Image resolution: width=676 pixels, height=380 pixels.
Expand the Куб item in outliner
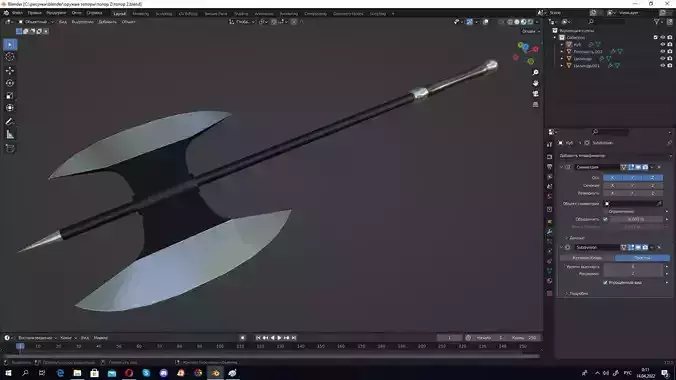(562, 44)
